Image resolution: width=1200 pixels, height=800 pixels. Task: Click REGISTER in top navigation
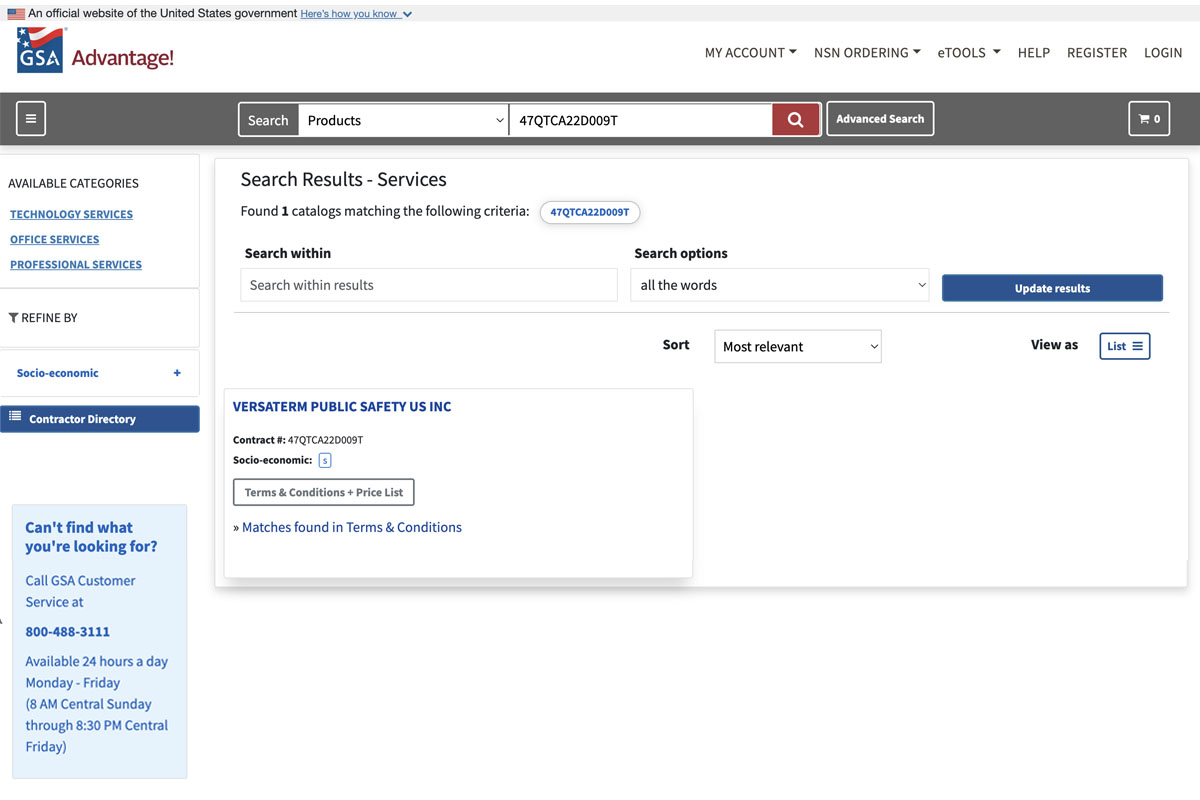[1097, 53]
